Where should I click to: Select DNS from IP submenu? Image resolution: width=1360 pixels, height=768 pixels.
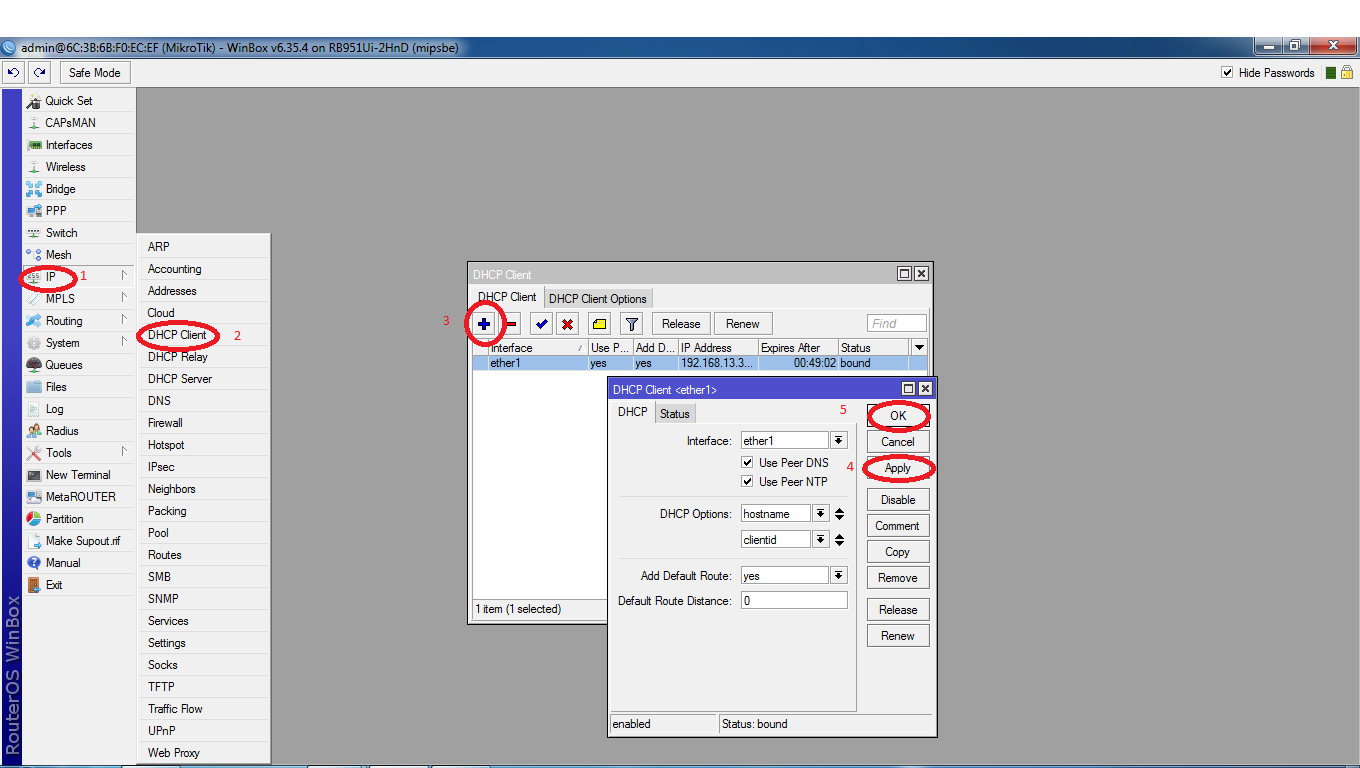click(x=160, y=401)
